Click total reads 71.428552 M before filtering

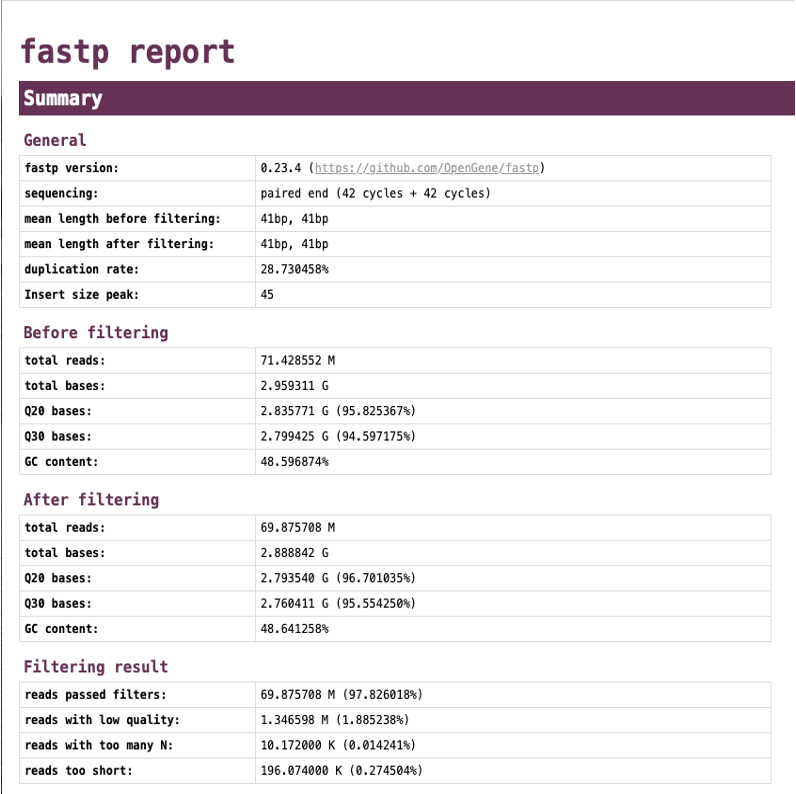(x=297, y=360)
